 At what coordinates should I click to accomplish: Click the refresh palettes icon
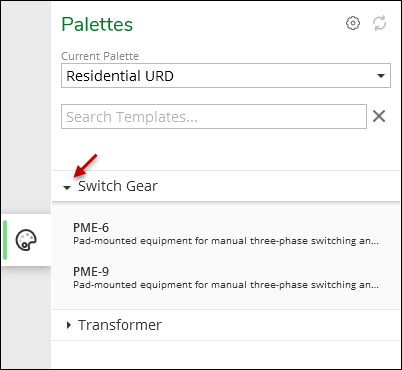coord(379,23)
